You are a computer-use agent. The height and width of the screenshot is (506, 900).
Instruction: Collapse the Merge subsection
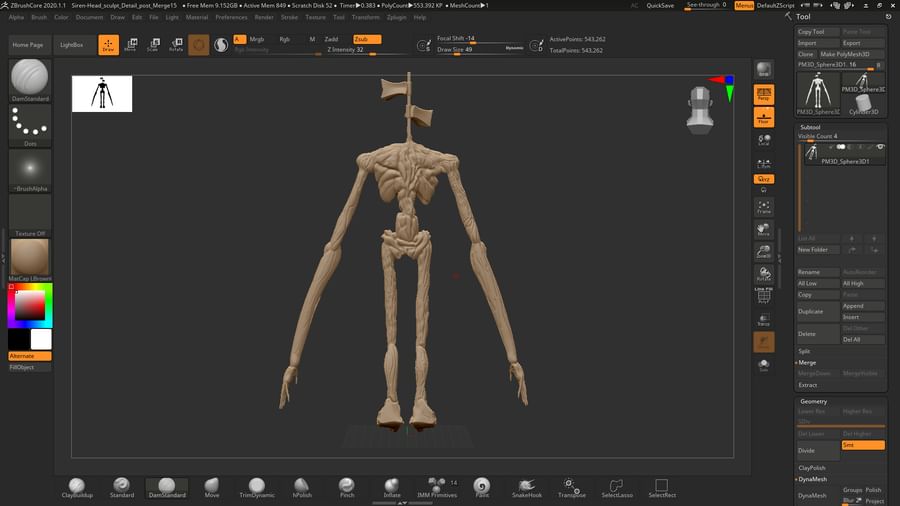(x=807, y=363)
